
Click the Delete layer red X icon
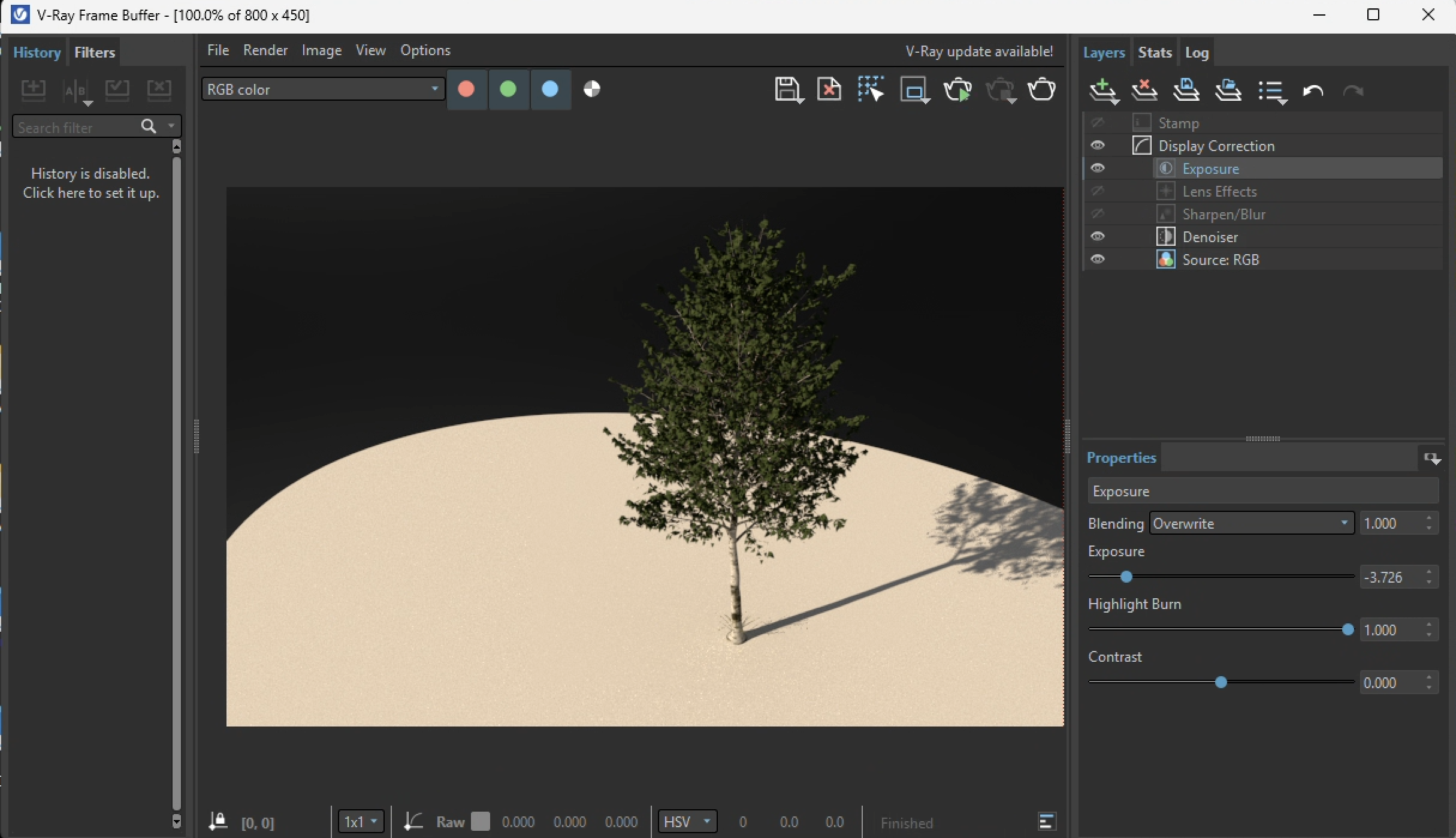[1144, 91]
